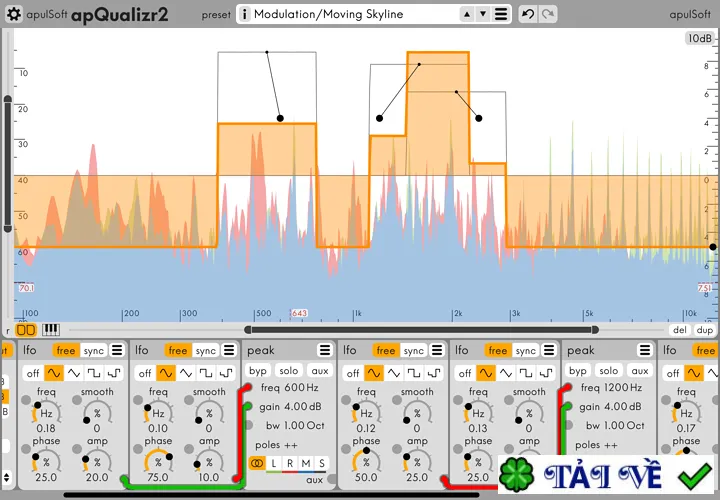Screen dimensions: 720x500
Task: Turn off the second lfo
Action: [145, 373]
